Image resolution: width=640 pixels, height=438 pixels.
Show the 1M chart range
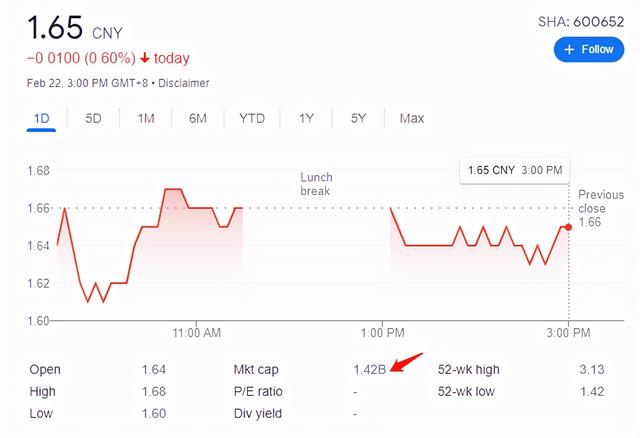pyautogui.click(x=146, y=118)
